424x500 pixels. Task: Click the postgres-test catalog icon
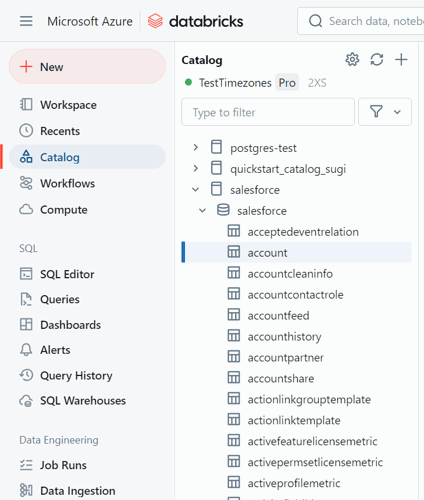(216, 147)
